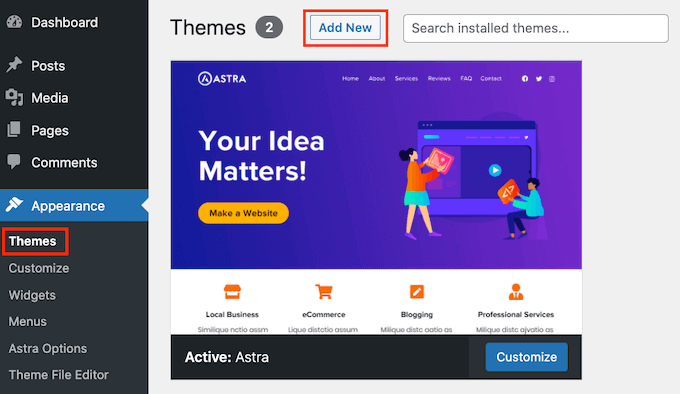Click the "Blogging" label text
This screenshot has width=680, height=394.
[417, 315]
